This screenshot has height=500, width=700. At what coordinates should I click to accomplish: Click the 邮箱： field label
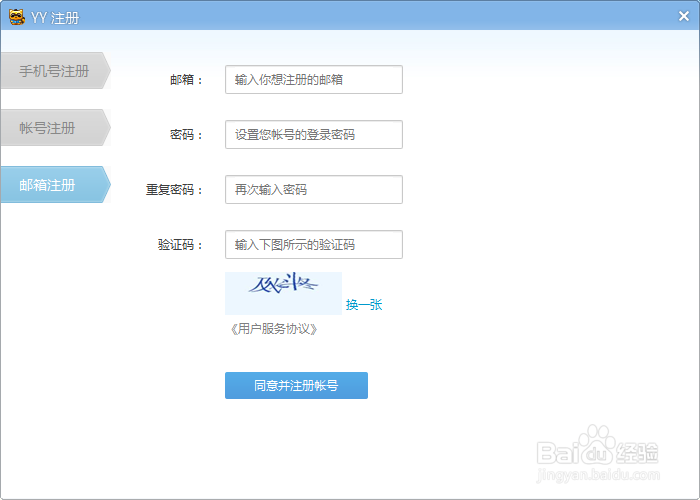click(187, 80)
